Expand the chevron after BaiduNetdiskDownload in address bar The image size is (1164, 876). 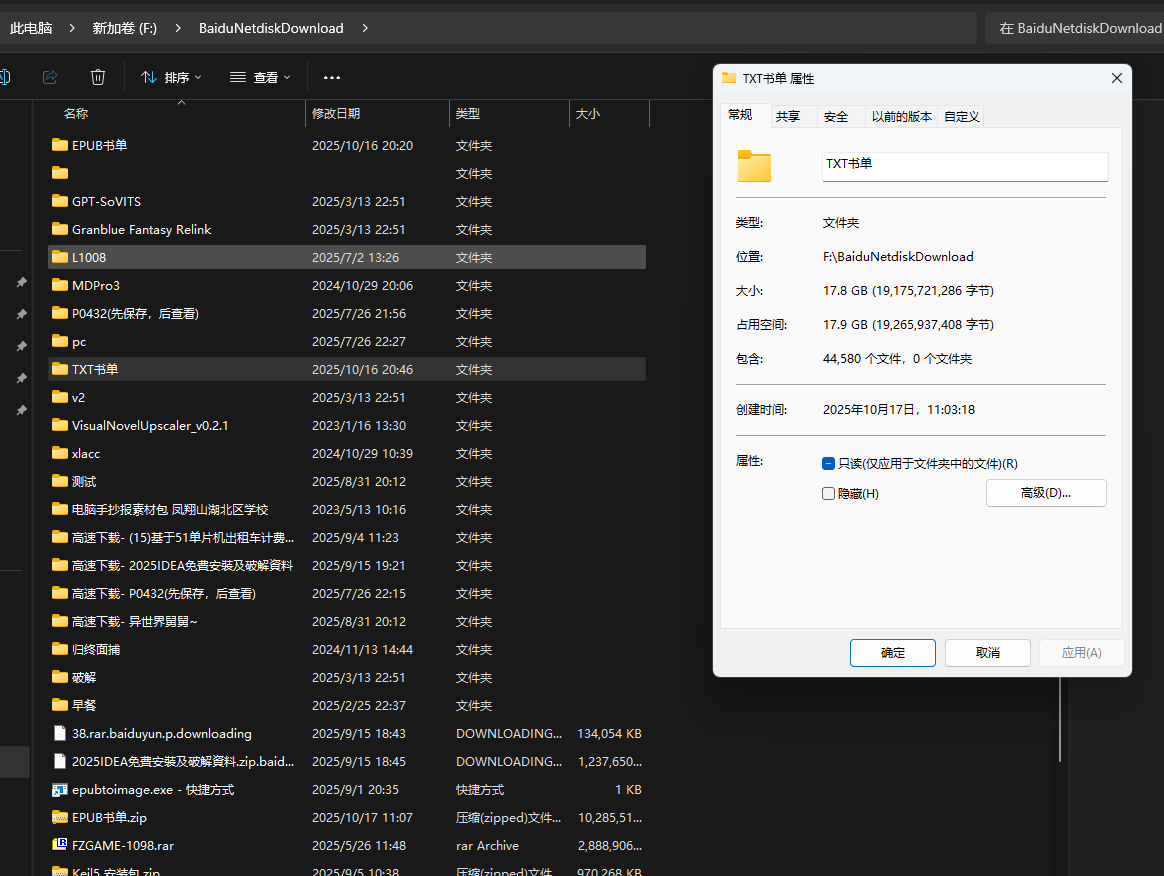point(365,28)
